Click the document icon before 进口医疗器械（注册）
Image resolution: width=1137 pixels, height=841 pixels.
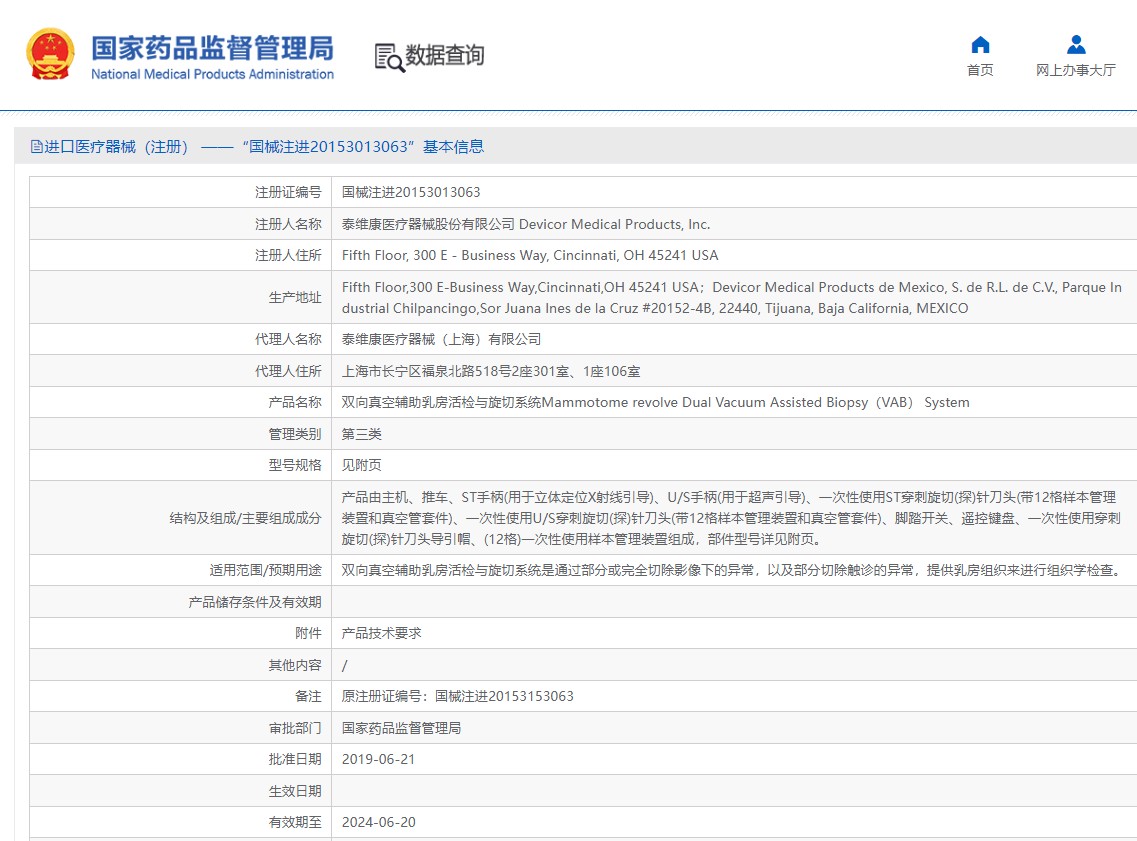(36, 147)
